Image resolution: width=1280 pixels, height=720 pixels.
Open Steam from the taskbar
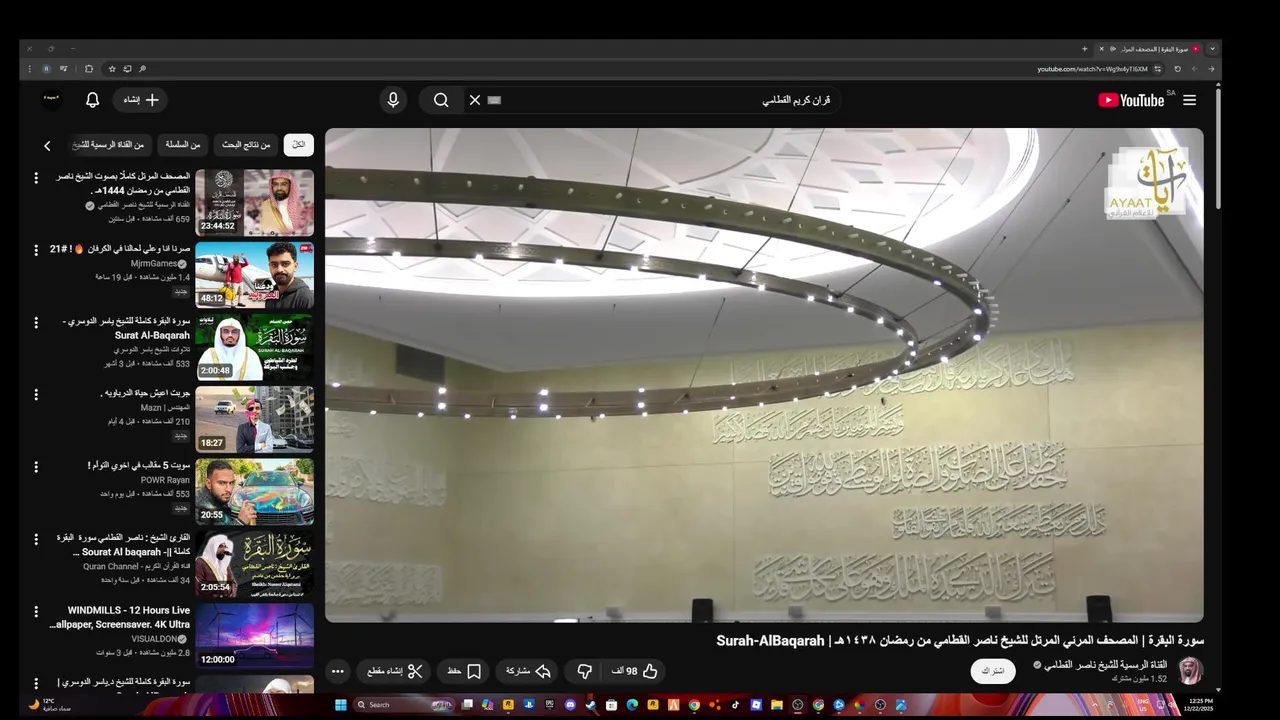coord(589,704)
